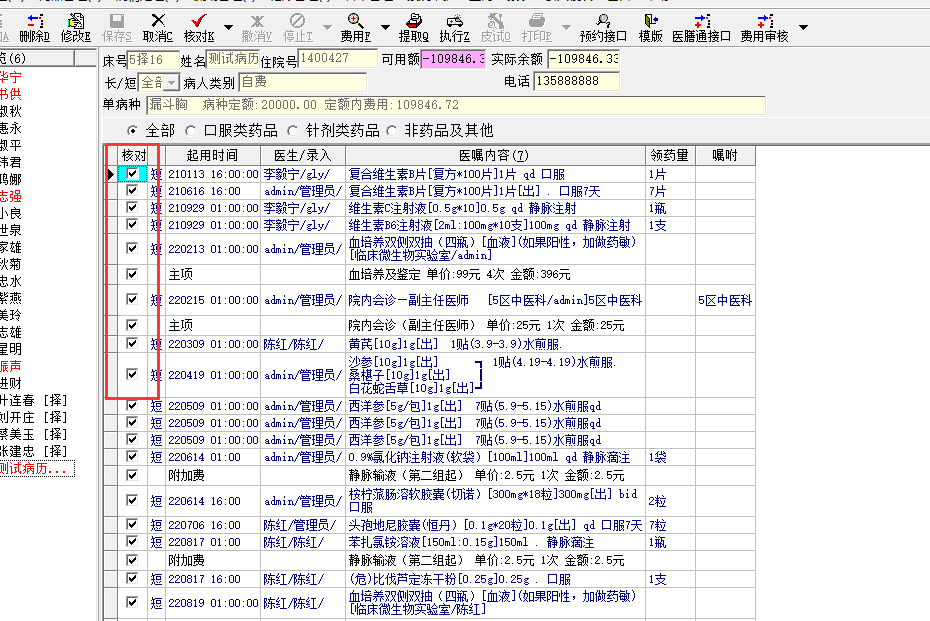930x621 pixels.
Task: Click the 领药量 column header
Action: pos(670,155)
